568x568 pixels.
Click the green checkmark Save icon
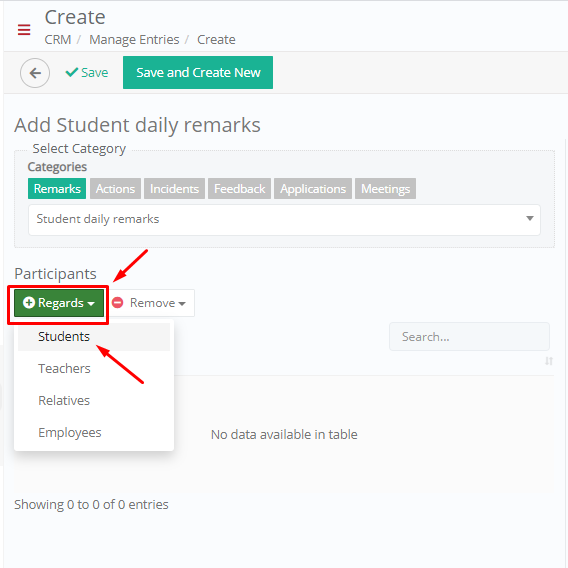(x=71, y=72)
